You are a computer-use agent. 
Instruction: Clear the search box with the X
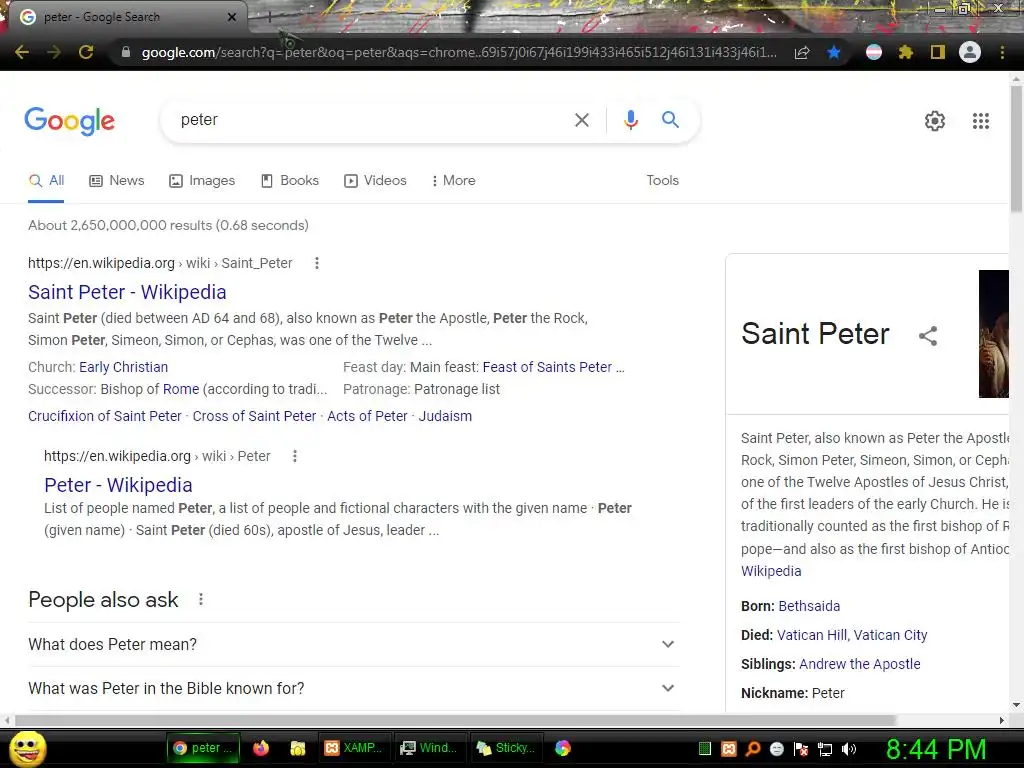click(x=581, y=120)
